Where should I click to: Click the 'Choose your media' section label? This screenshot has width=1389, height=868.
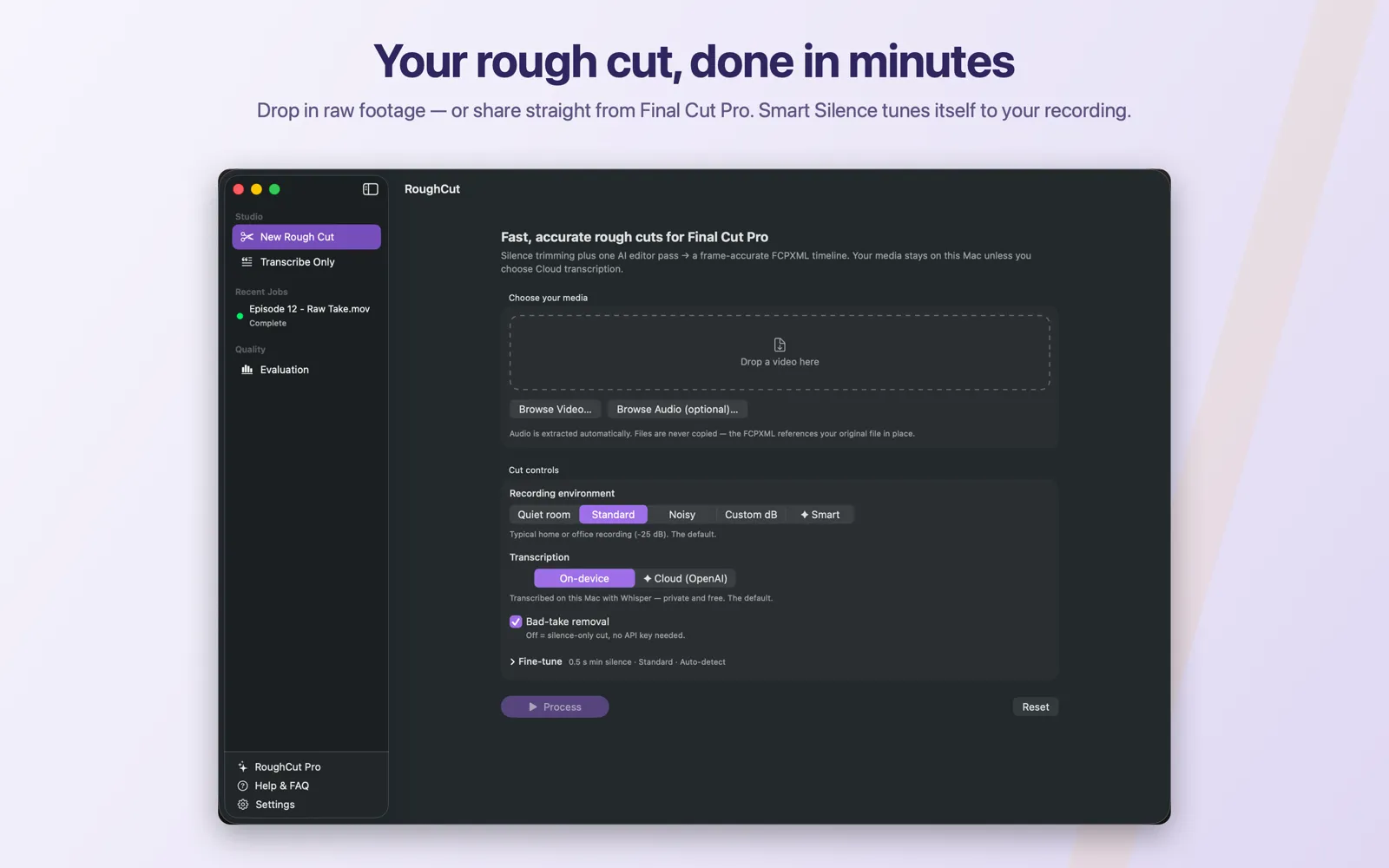coord(548,298)
